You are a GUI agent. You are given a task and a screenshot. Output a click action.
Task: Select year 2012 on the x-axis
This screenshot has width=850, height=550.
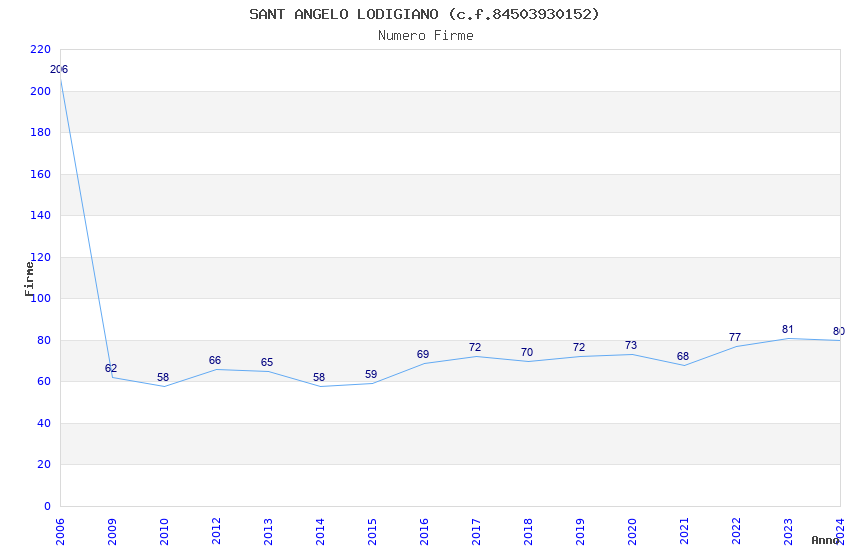tap(216, 531)
